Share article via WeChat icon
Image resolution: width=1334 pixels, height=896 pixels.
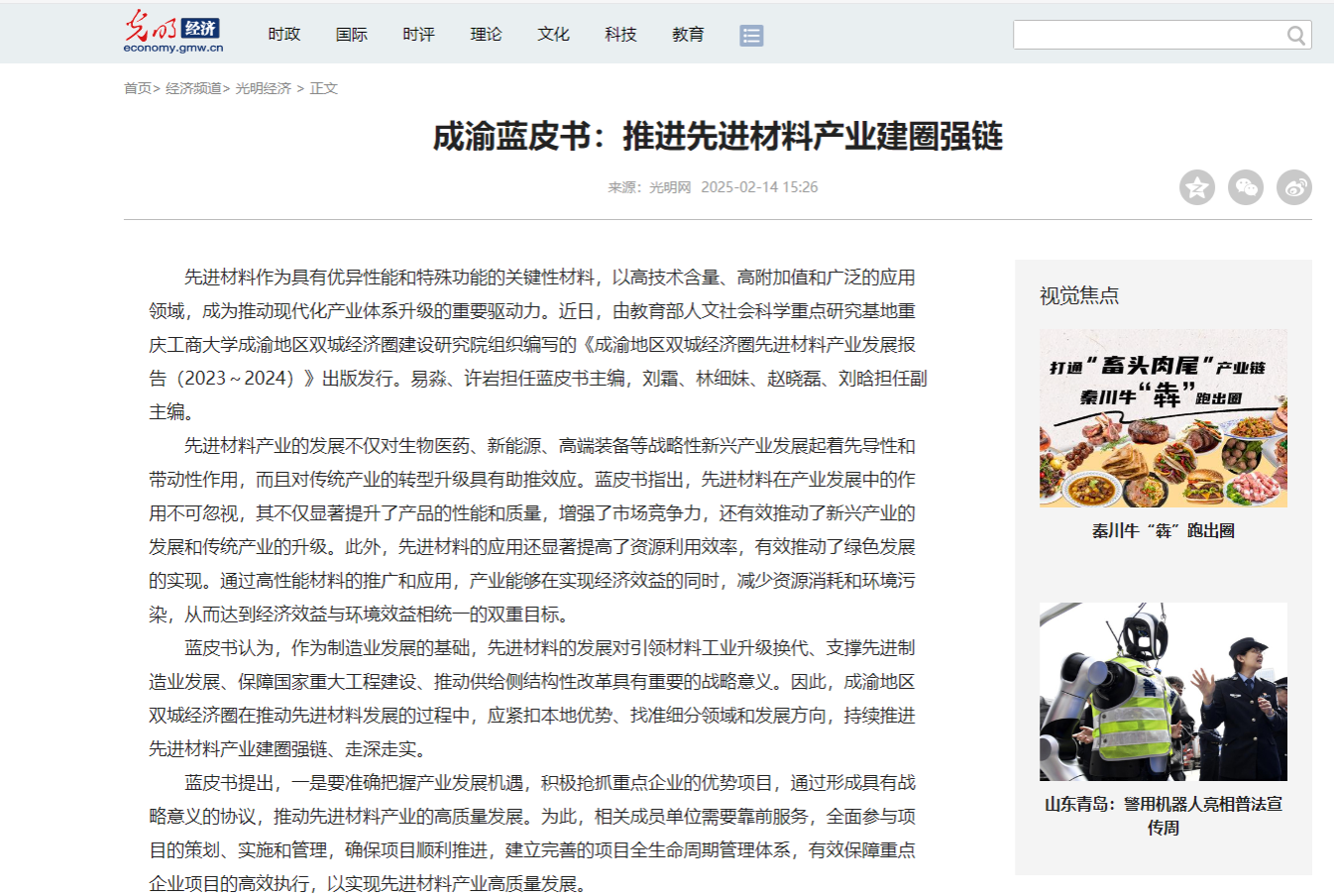(1245, 187)
